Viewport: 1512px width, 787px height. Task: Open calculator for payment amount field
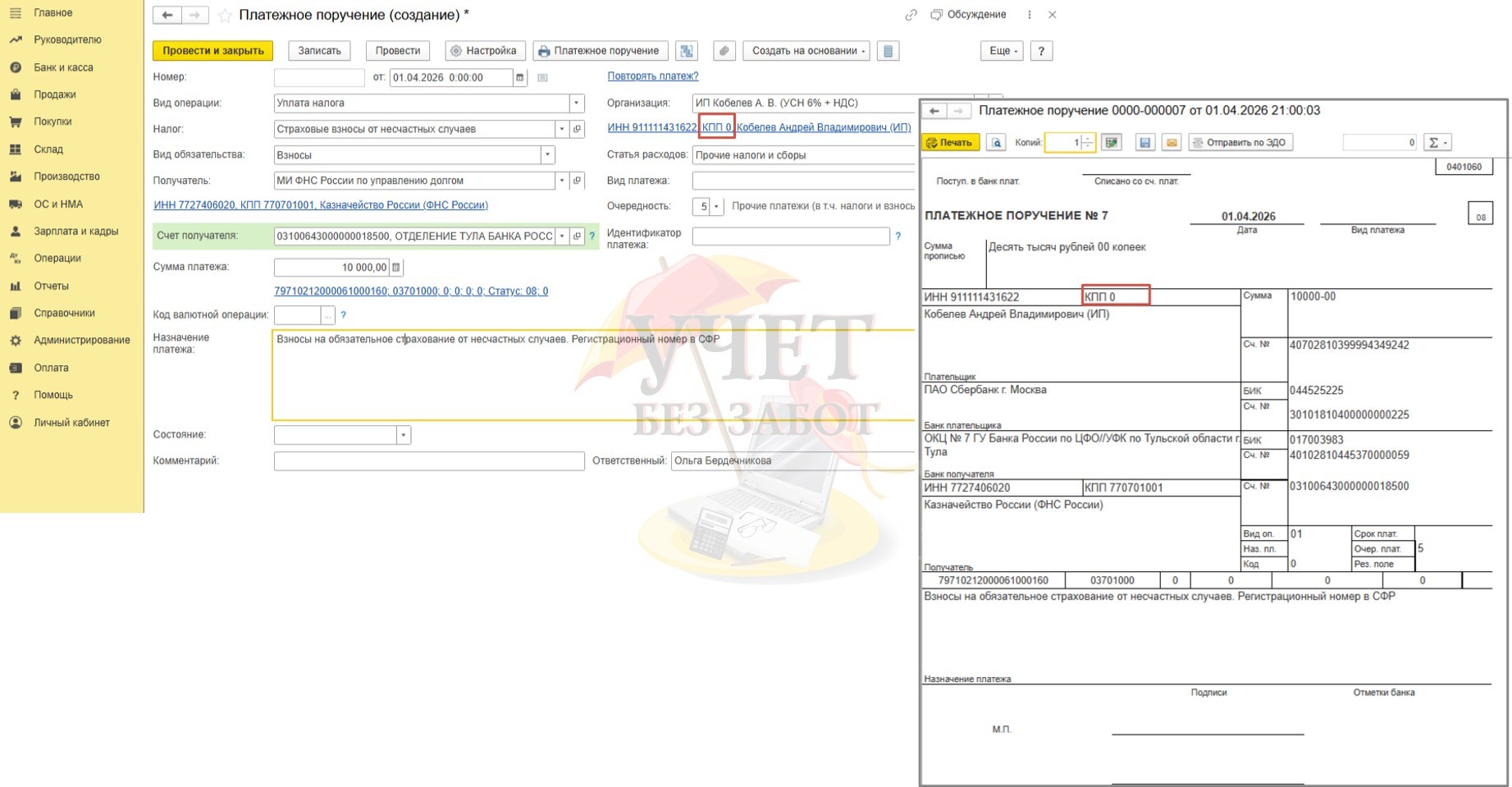pos(396,268)
